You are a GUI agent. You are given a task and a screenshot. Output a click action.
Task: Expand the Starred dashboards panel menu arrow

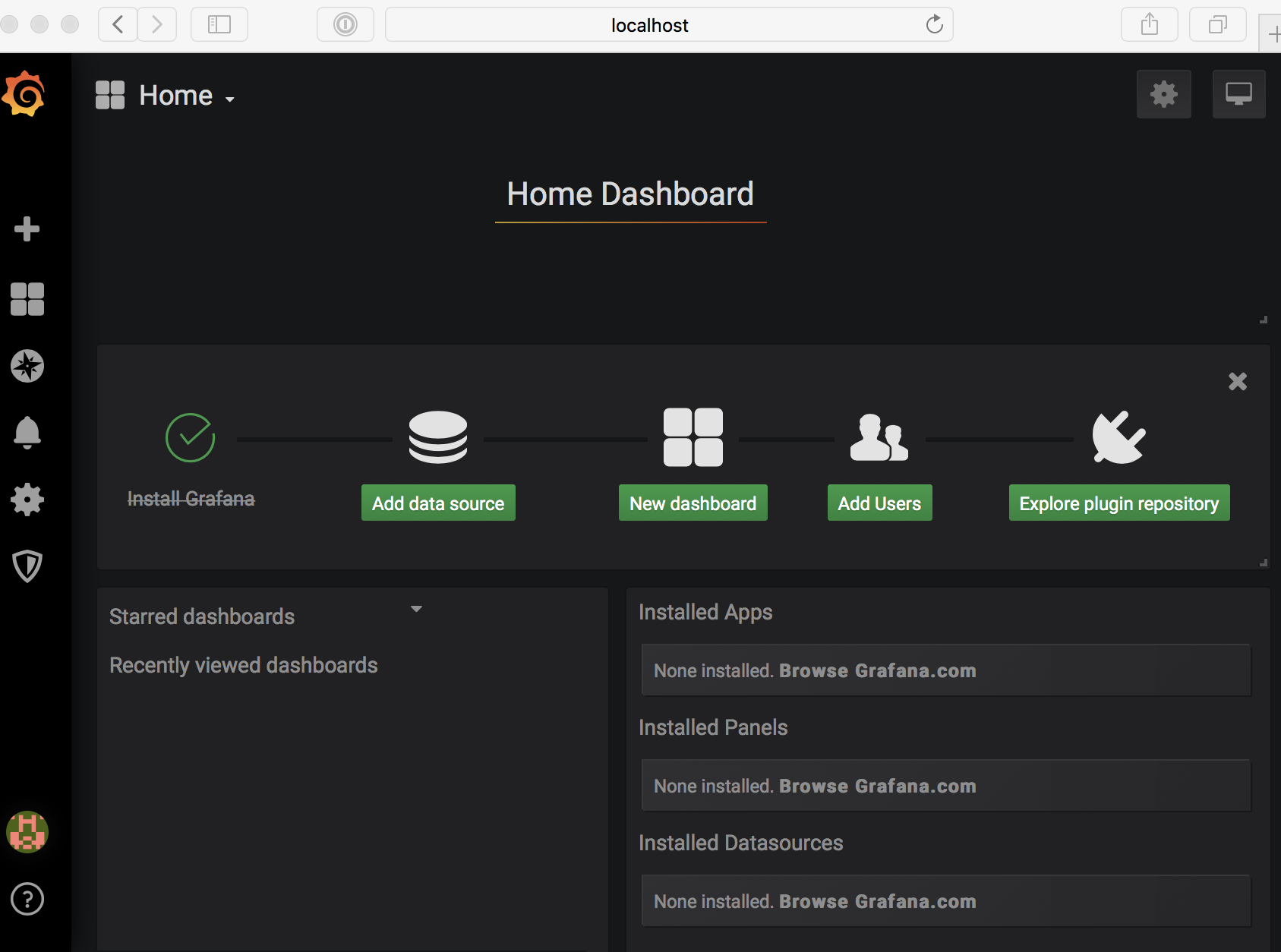(x=416, y=609)
